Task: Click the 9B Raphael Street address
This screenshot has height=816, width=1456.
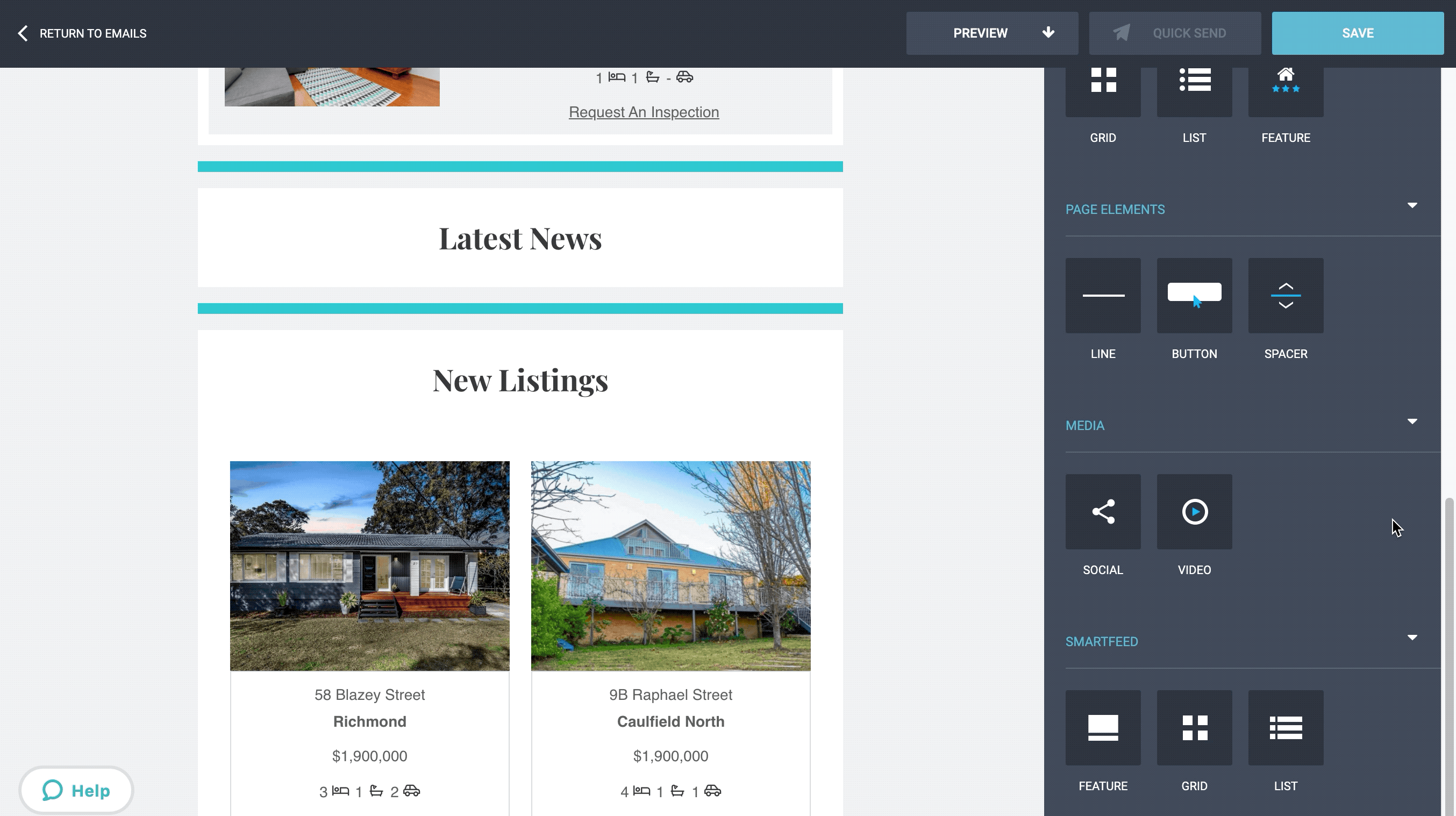Action: [670, 695]
